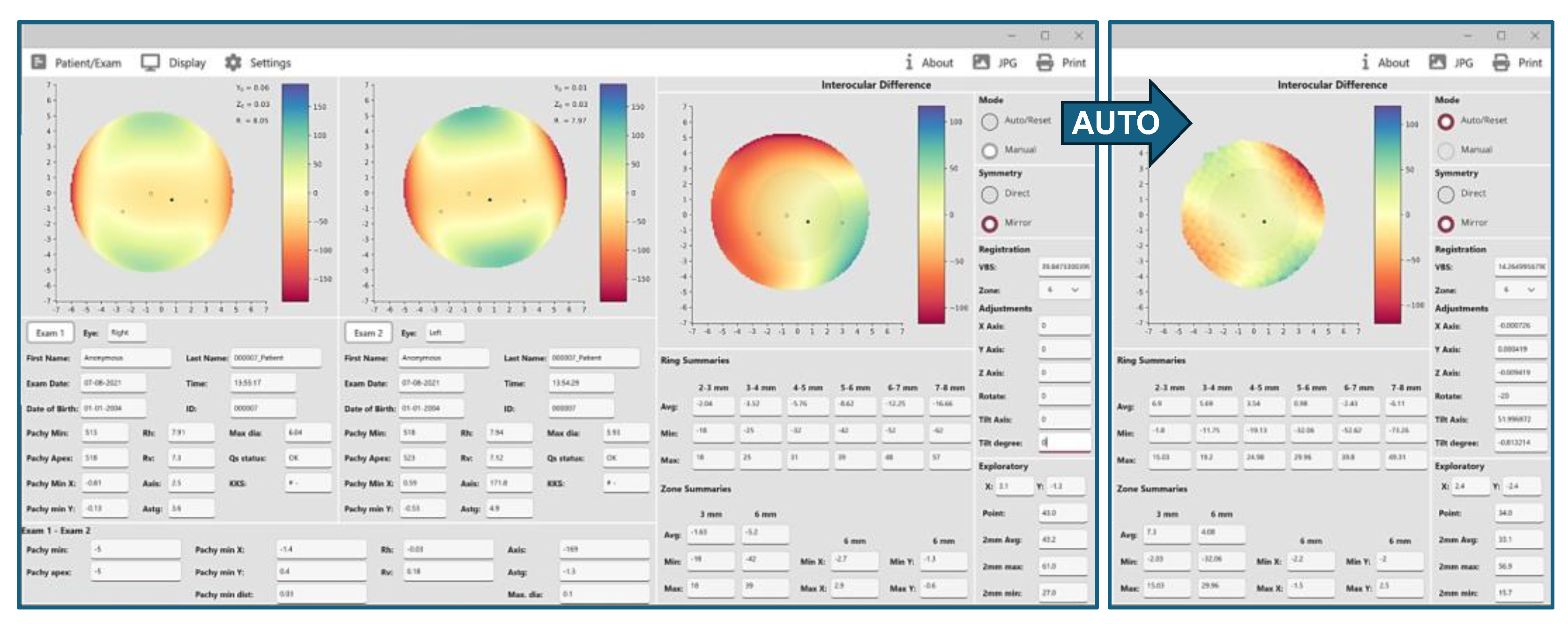
Task: Open Settings via the gear icon
Action: (x=232, y=62)
